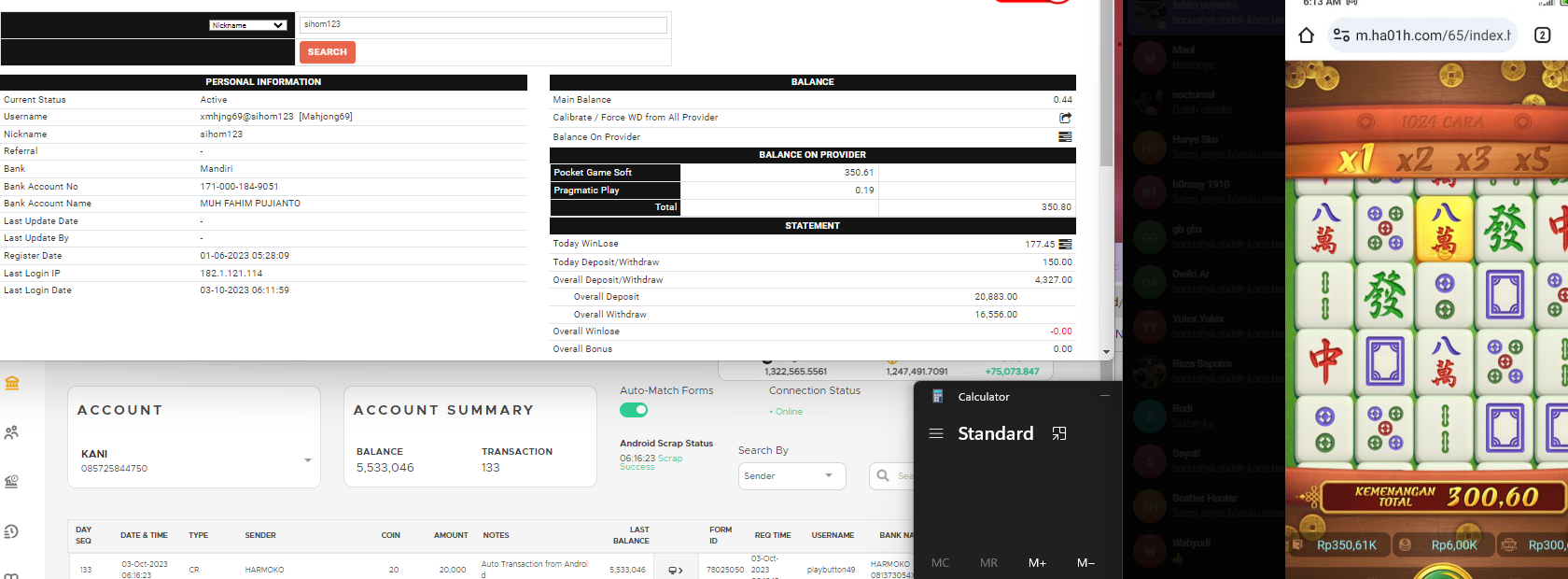Screen dimensions: 1568x579
Task: Click the Calibrate / Force WD share icon
Action: point(1065,118)
